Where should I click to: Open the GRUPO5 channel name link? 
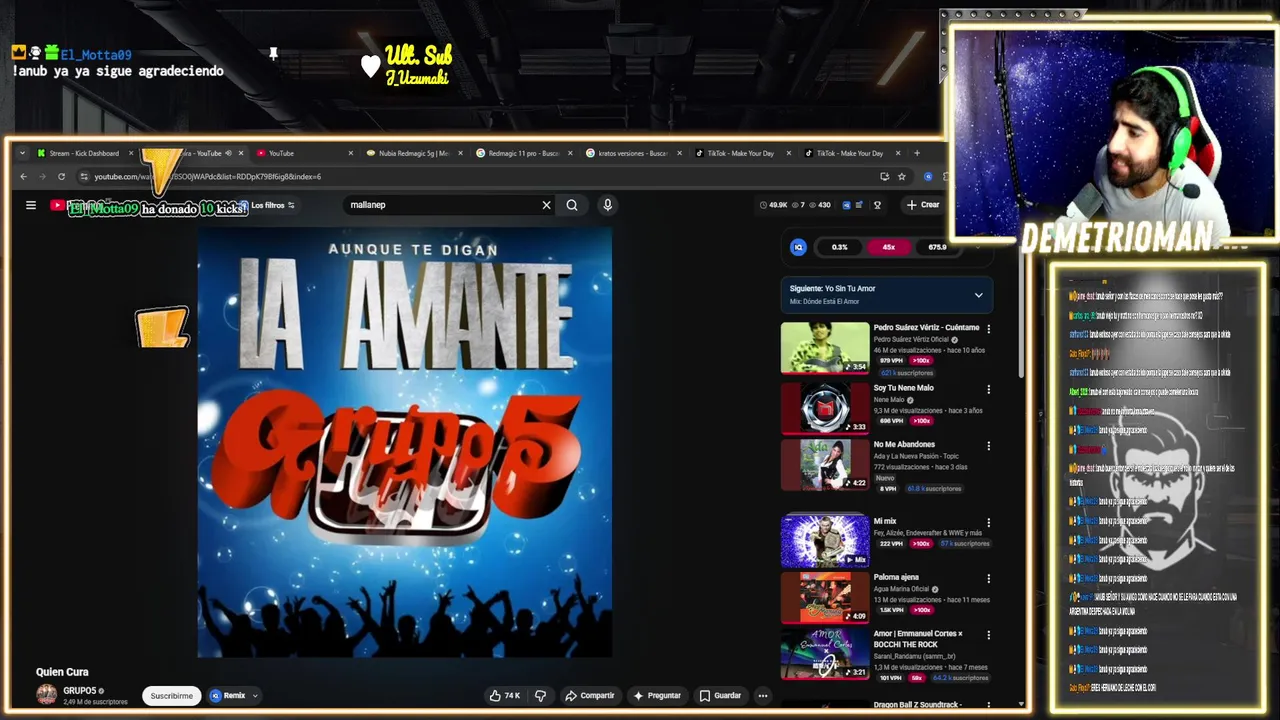[x=80, y=691]
